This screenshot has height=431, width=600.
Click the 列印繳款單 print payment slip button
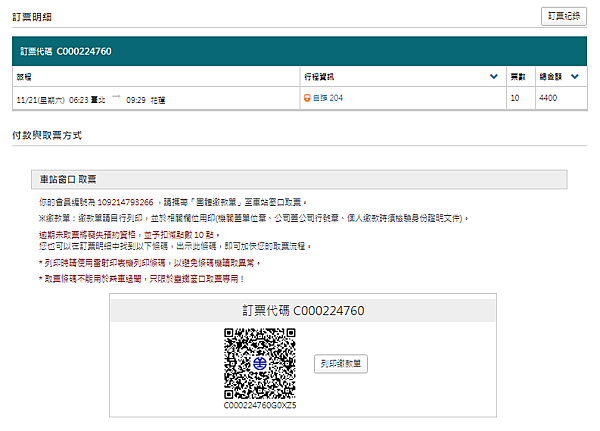(x=341, y=364)
